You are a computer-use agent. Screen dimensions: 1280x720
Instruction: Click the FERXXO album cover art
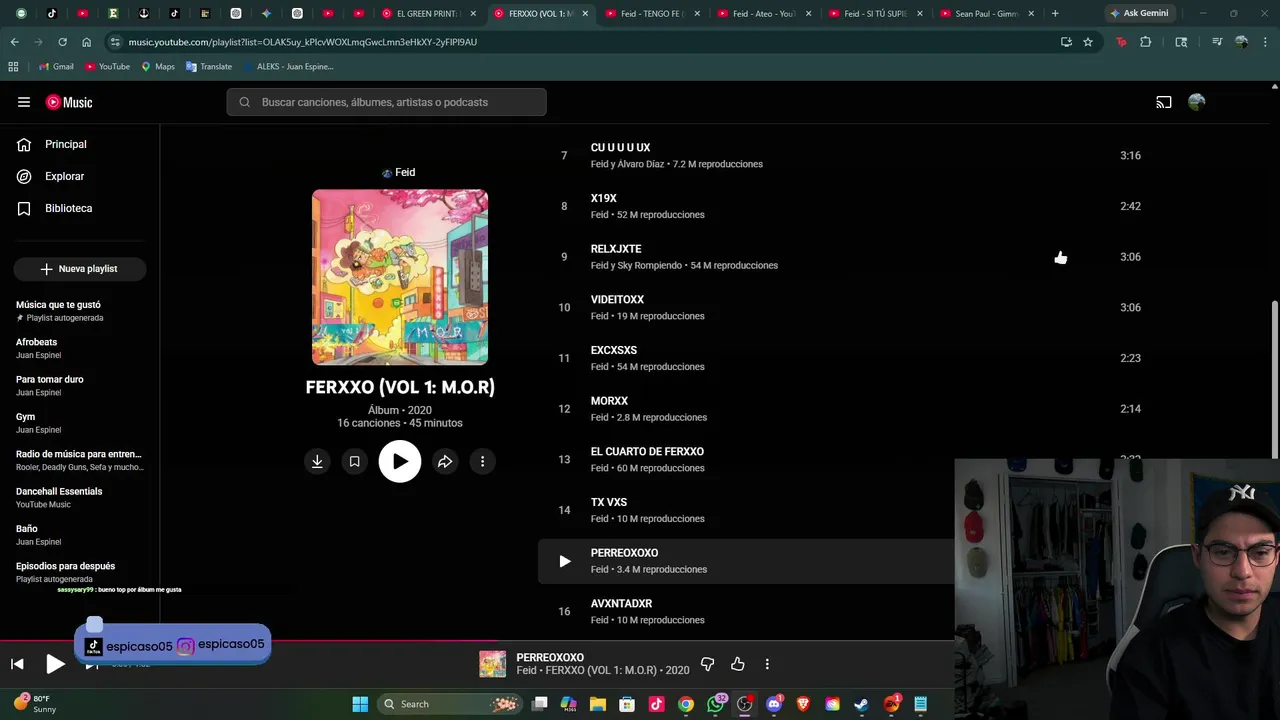(400, 277)
